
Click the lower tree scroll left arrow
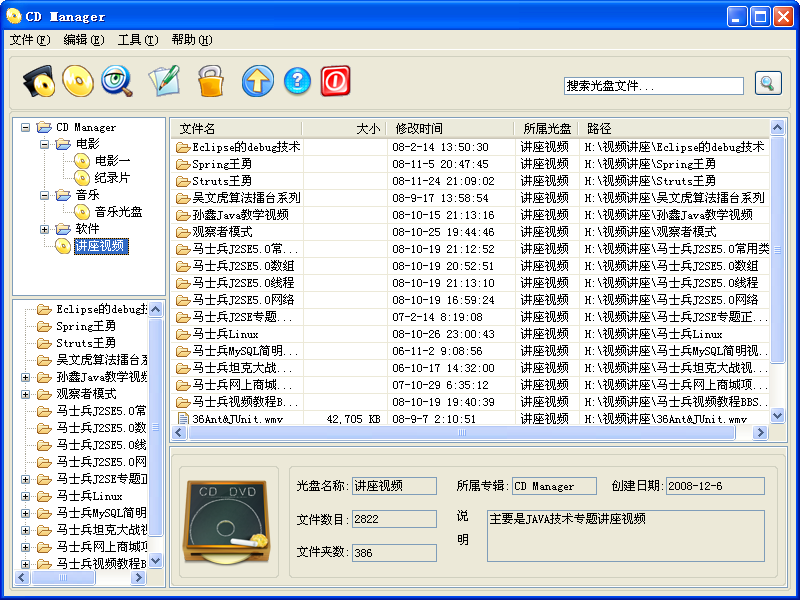pyautogui.click(x=22, y=578)
